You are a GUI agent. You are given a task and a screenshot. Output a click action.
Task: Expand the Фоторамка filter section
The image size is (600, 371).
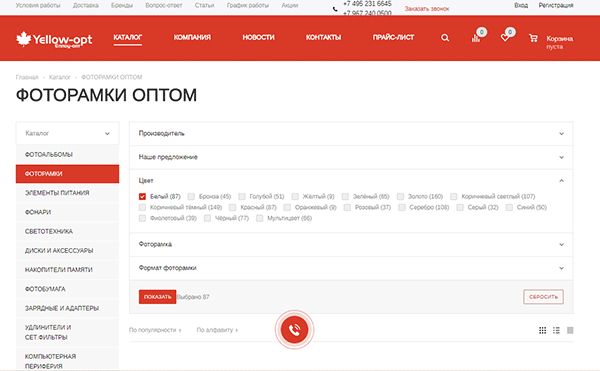point(351,244)
